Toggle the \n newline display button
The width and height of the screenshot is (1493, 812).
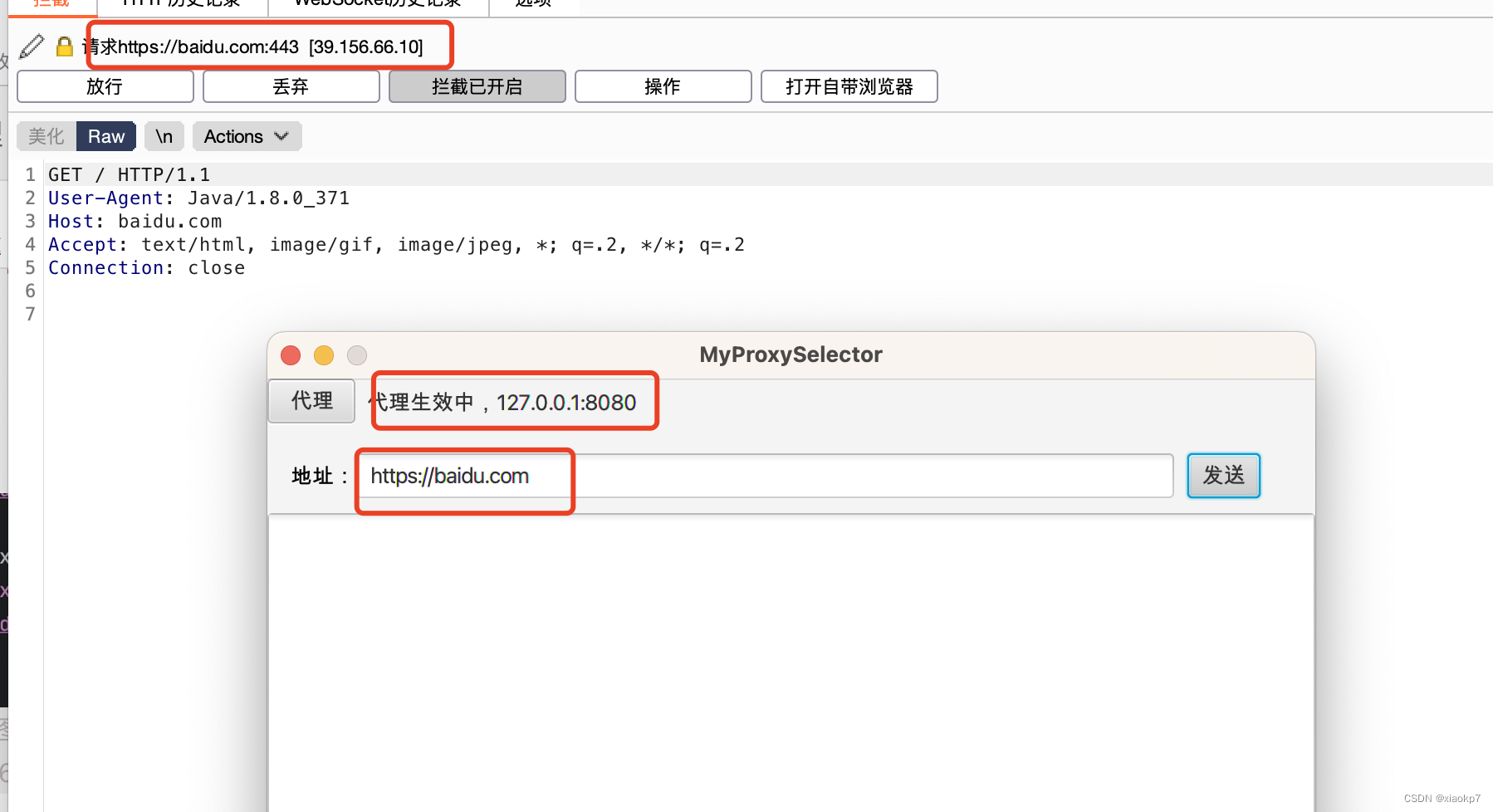pyautogui.click(x=164, y=136)
